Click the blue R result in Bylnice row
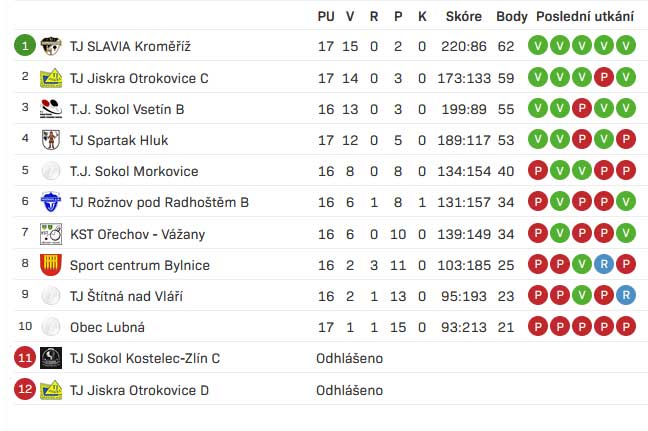This screenshot has height=431, width=648. click(604, 265)
